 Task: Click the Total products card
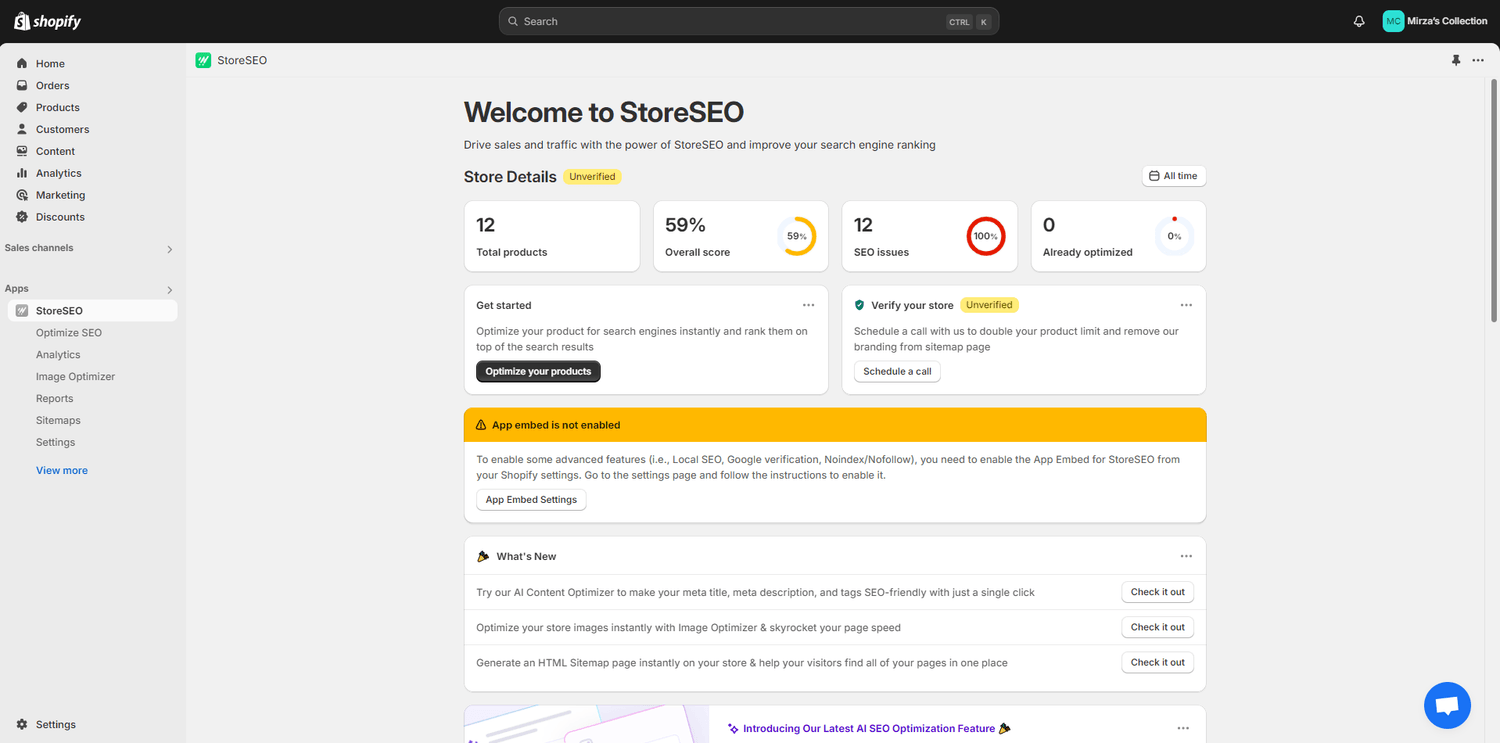pyautogui.click(x=552, y=236)
